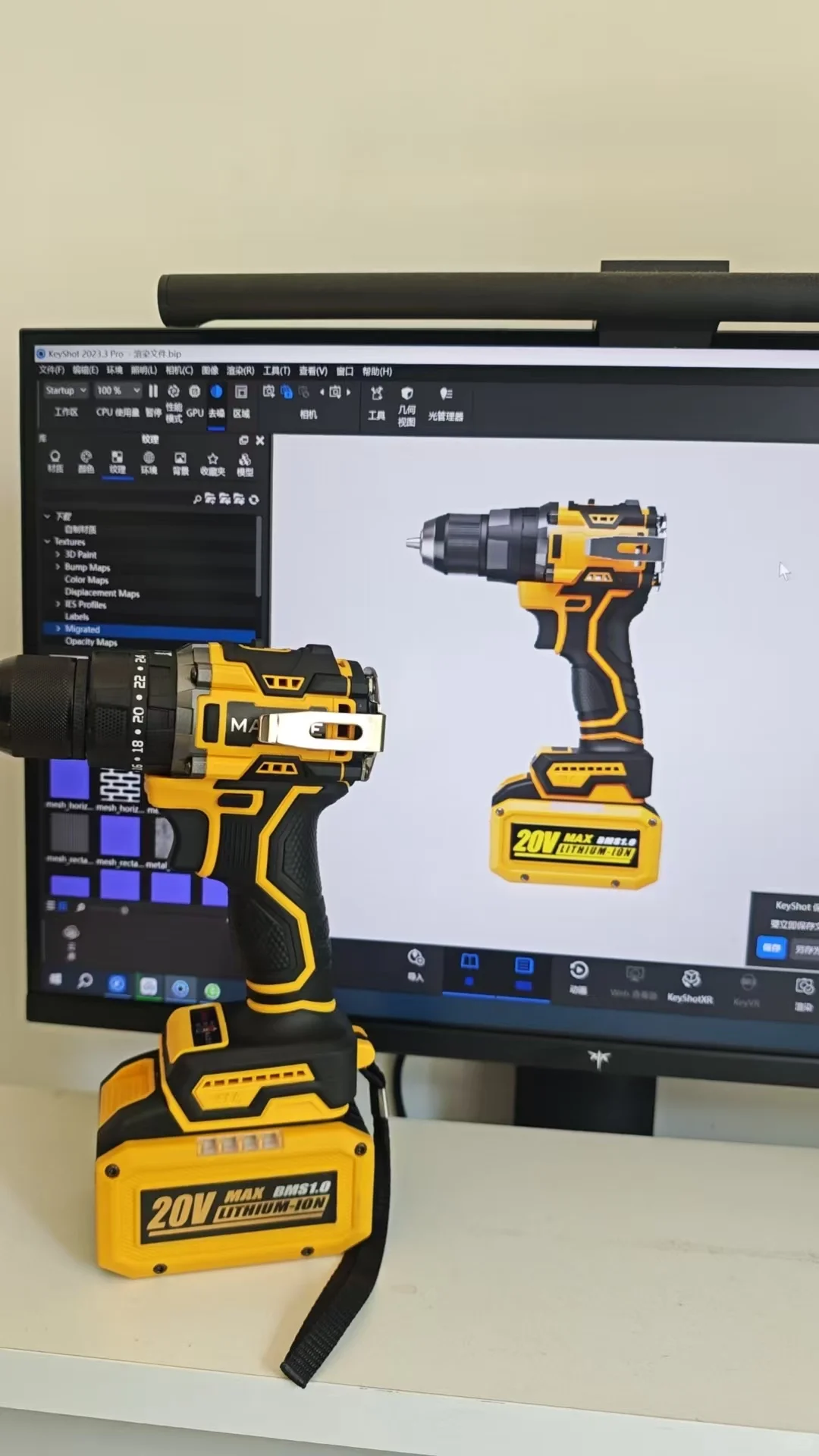Screen dimensions: 819x1456
Task: Toggle the blue lock camera icon
Action: (286, 392)
